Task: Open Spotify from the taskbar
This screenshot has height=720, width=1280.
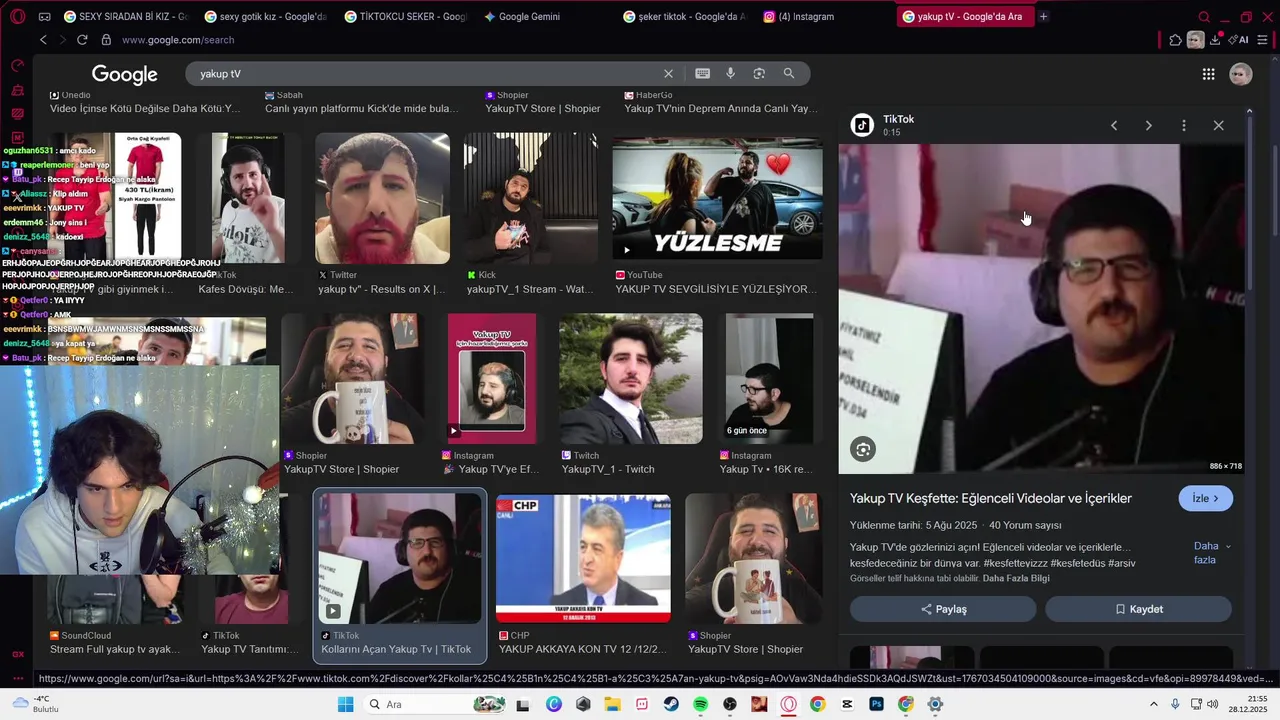Action: click(x=700, y=704)
